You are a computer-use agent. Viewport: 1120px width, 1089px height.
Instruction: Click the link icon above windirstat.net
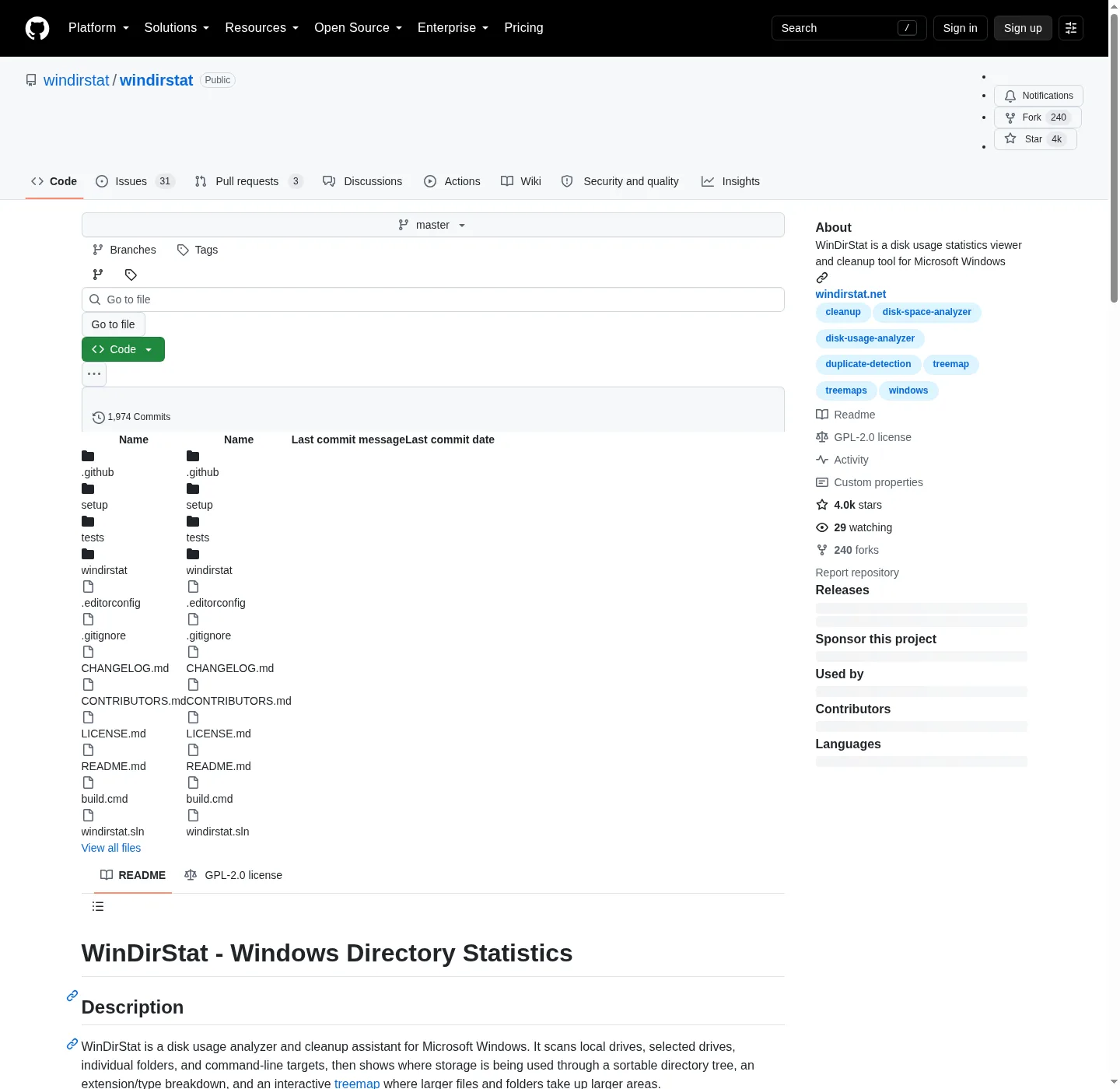(822, 278)
